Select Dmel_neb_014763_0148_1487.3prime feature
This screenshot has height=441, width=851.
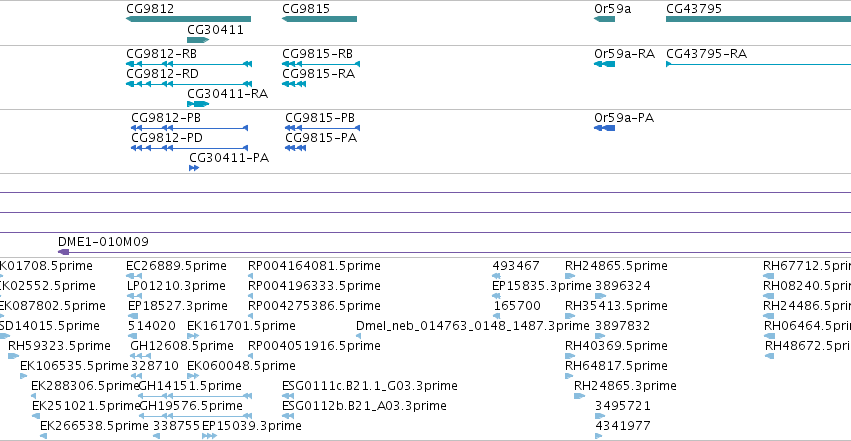click(359, 336)
